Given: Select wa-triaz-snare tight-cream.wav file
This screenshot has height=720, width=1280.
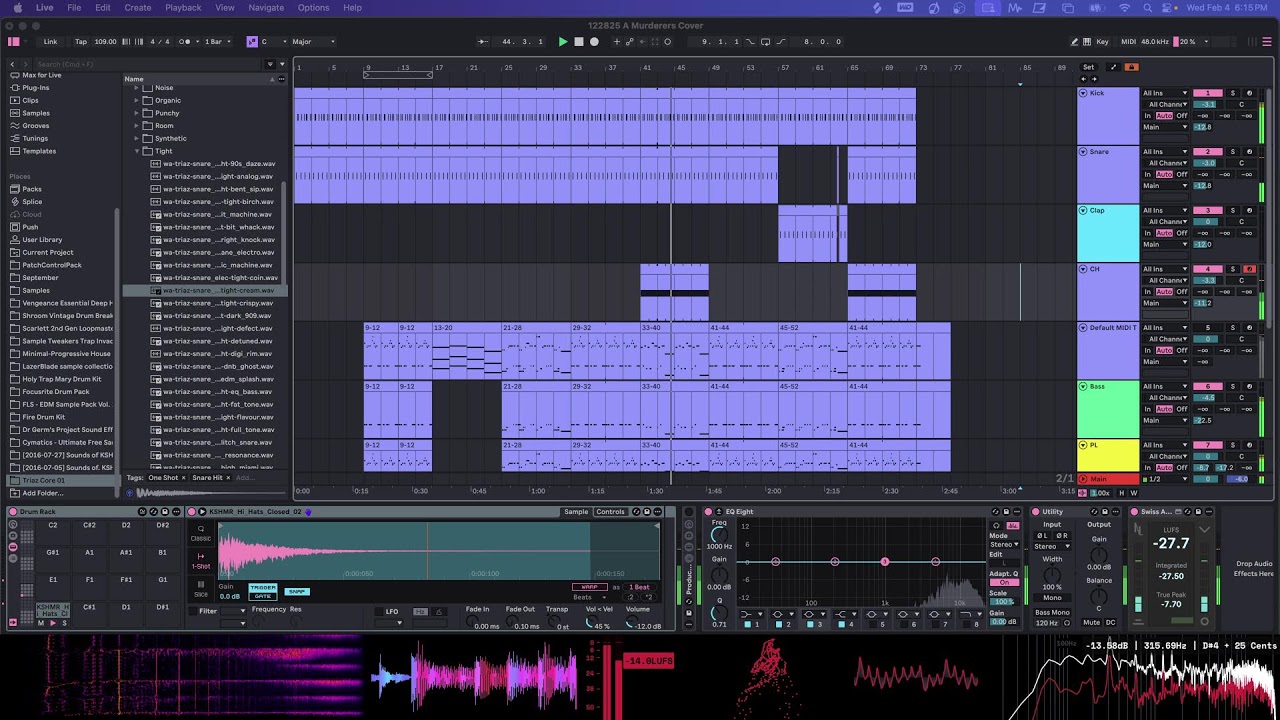Looking at the screenshot, I should click(205, 290).
